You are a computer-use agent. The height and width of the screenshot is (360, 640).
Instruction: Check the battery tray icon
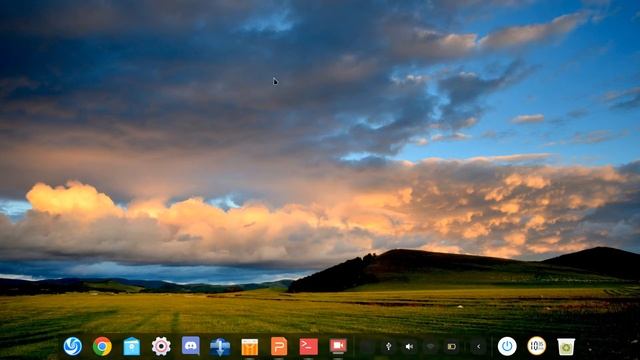[x=451, y=347]
